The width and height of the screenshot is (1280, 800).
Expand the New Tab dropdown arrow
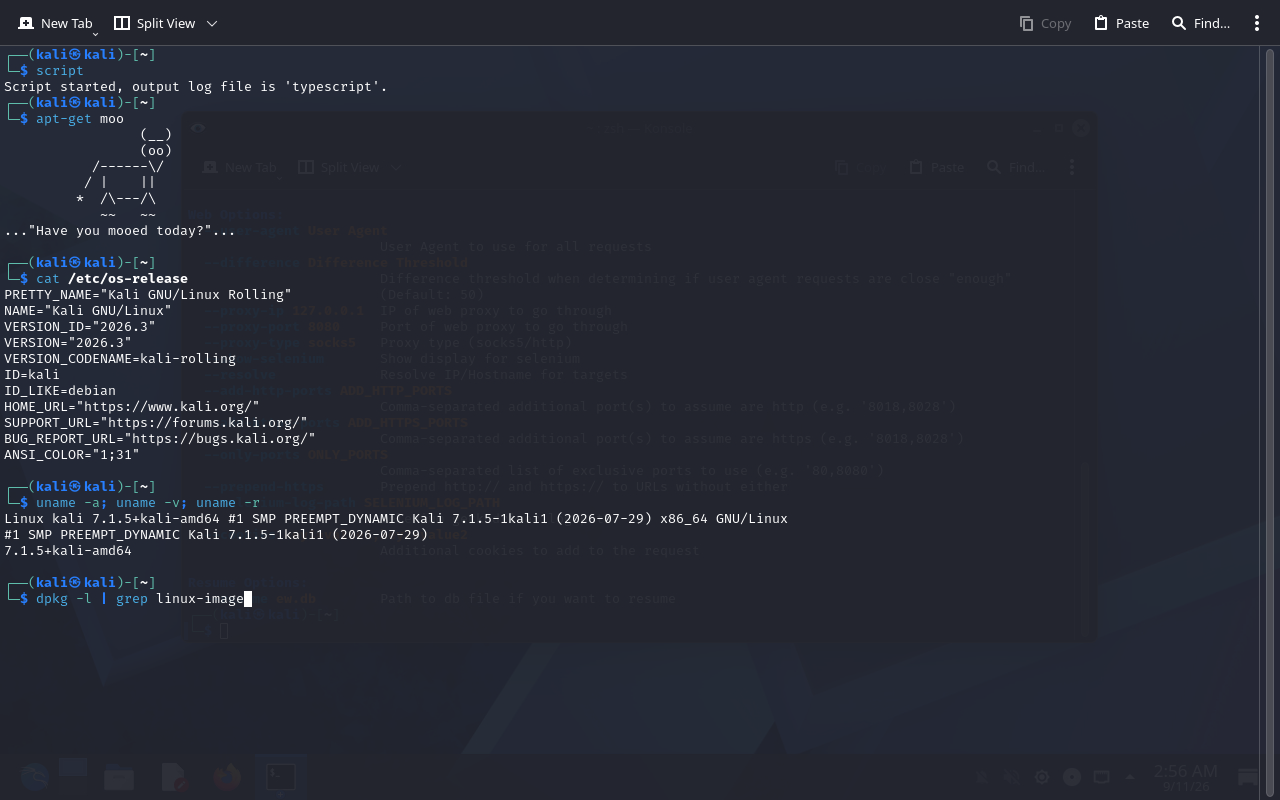coord(95,34)
